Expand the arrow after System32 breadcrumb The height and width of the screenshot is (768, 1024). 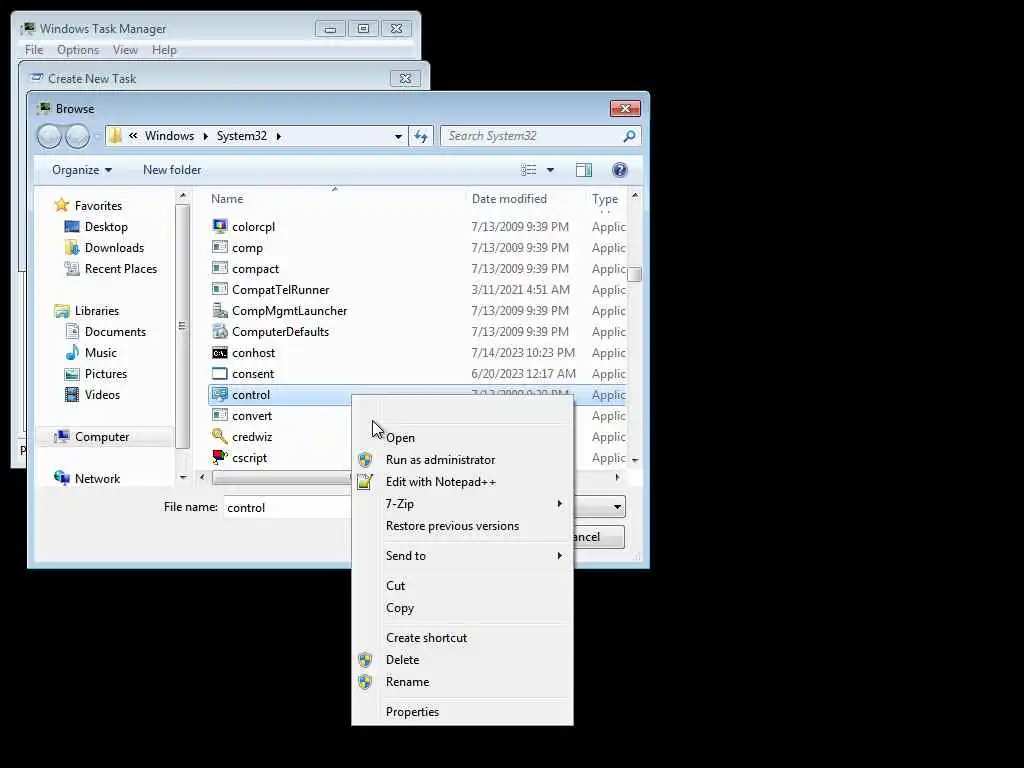tap(278, 136)
